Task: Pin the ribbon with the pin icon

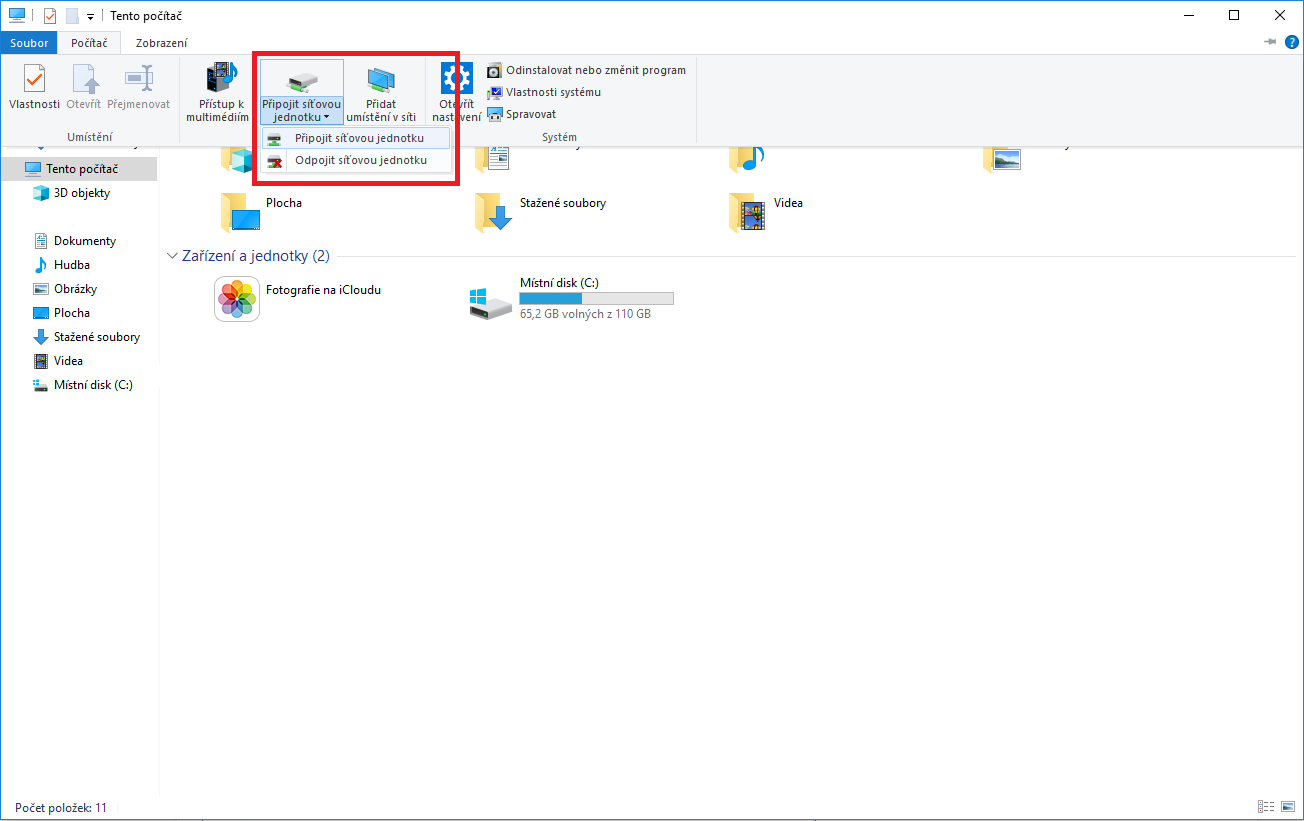Action: [1271, 43]
